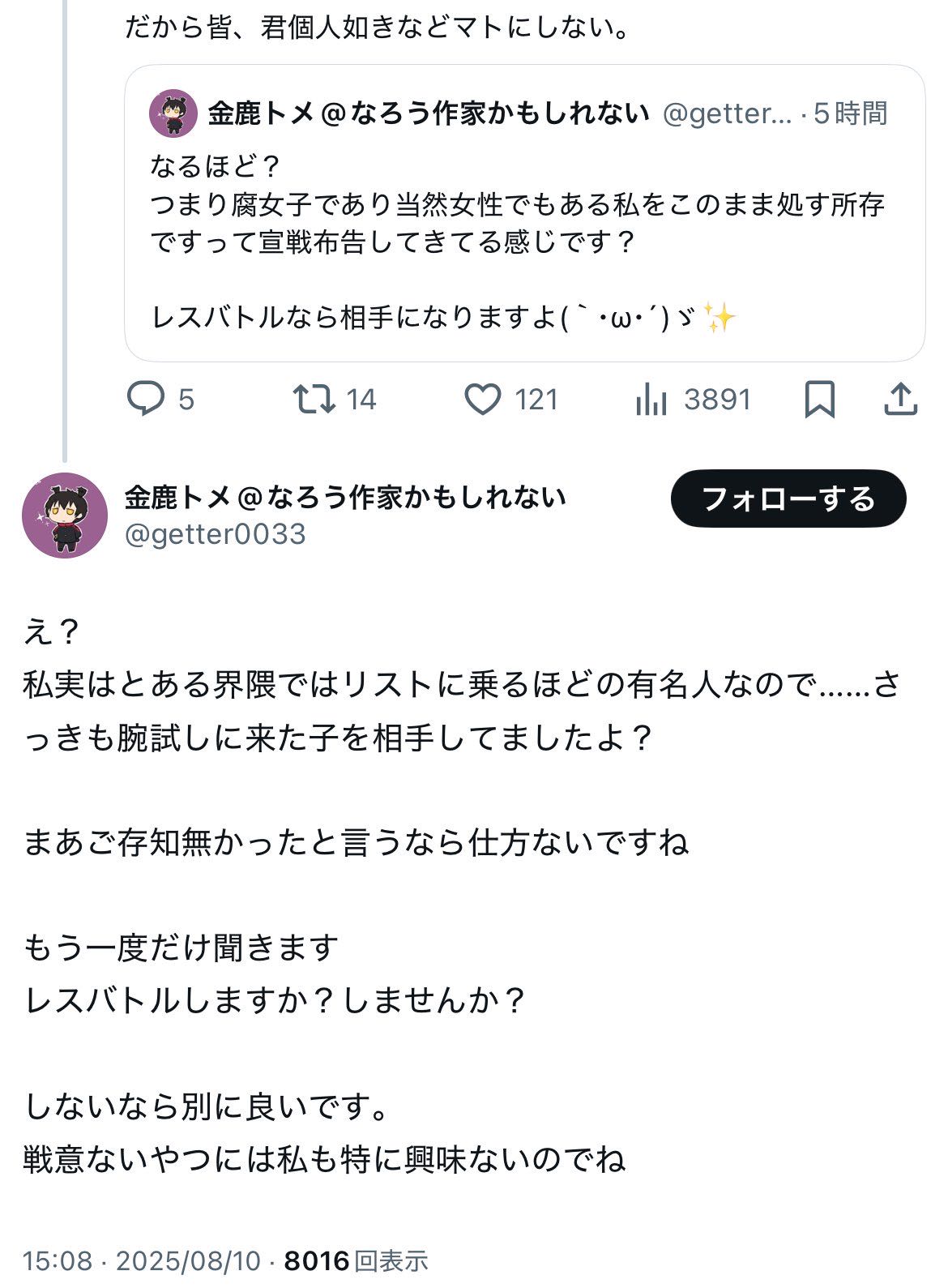Tap the line まあご存知無かったと言うなら仕方ないですね

(357, 843)
